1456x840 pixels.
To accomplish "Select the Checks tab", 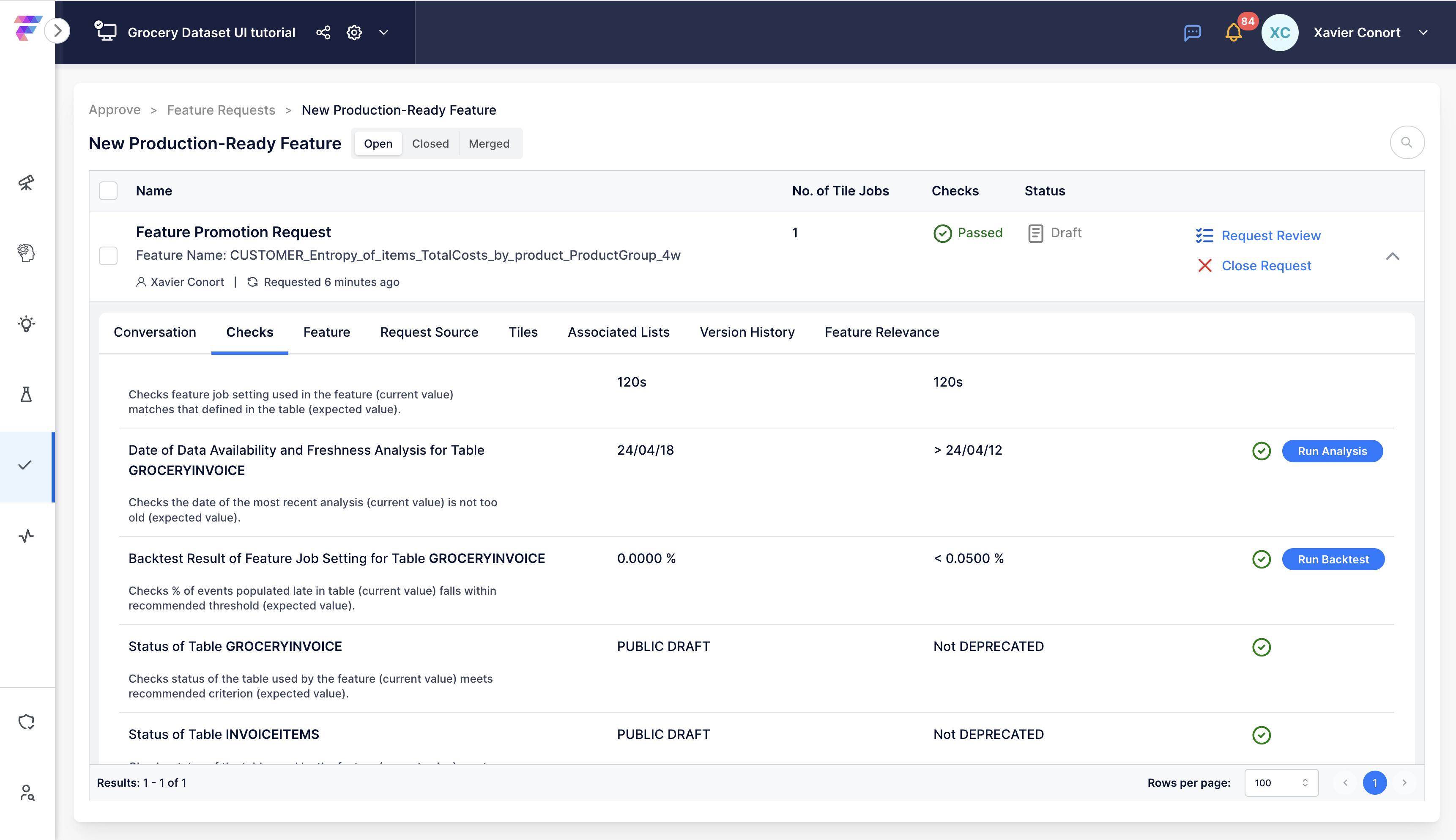I will [x=250, y=332].
